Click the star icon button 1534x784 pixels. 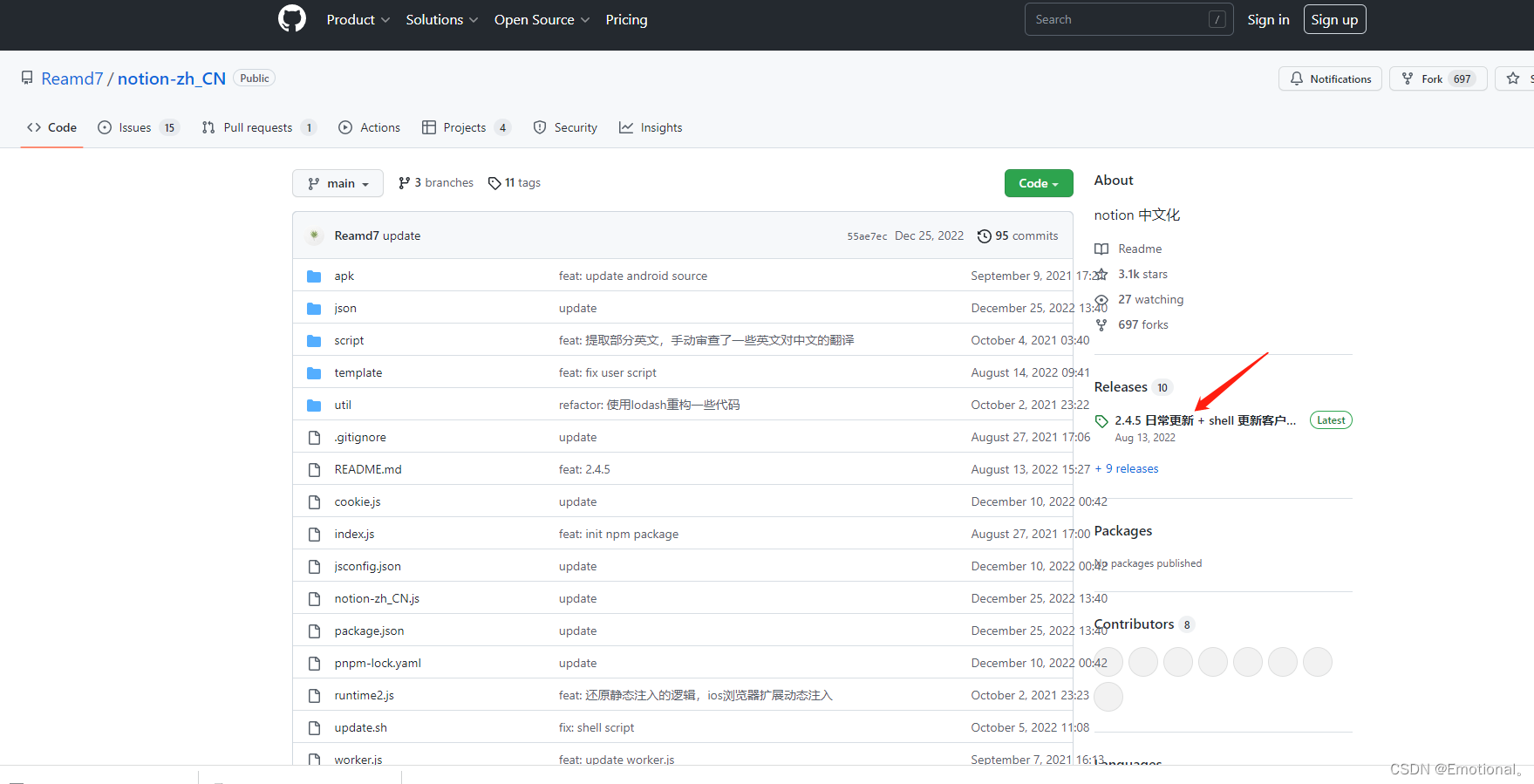[1514, 78]
